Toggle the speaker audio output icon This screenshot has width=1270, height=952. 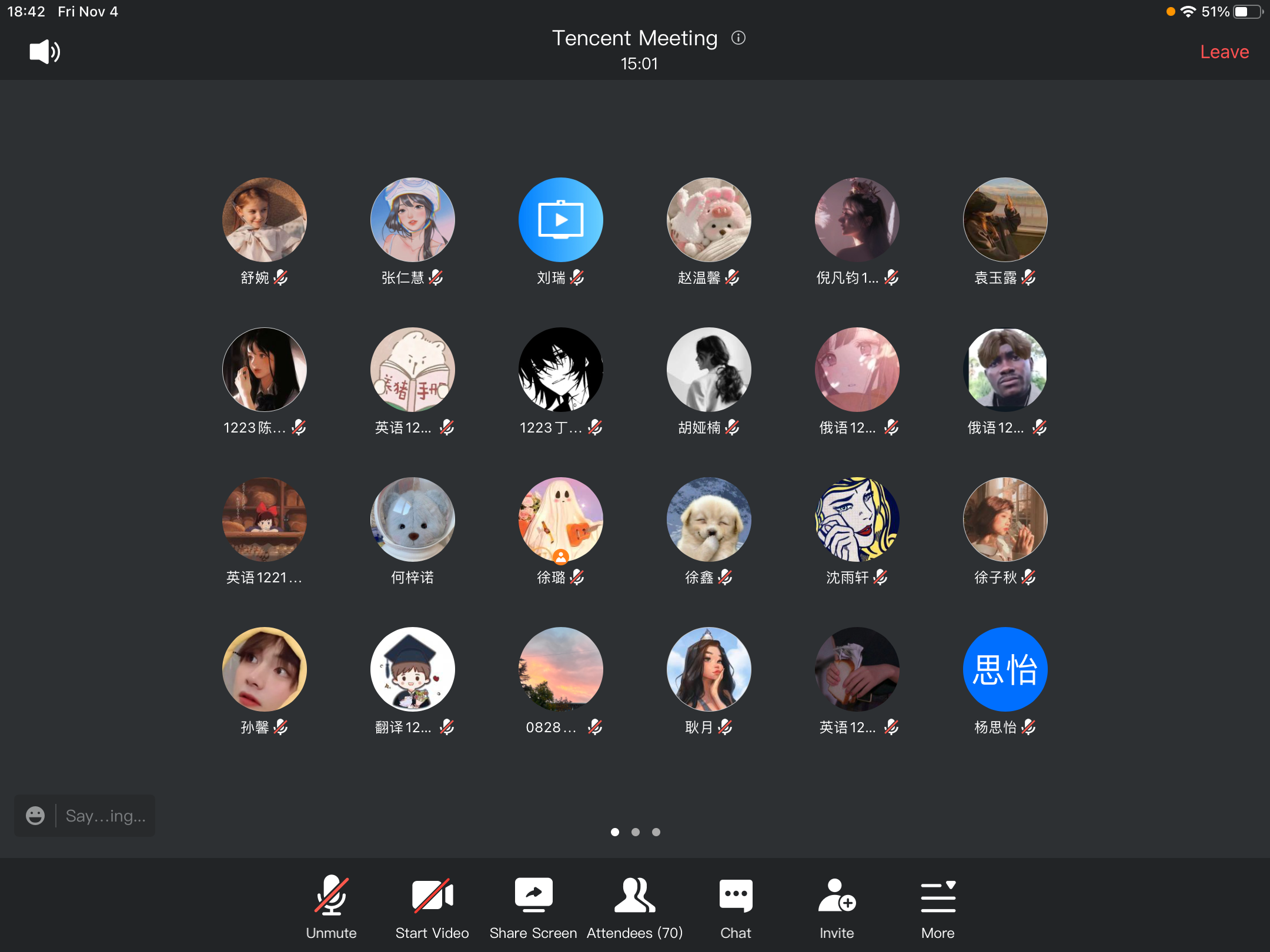[x=45, y=52]
